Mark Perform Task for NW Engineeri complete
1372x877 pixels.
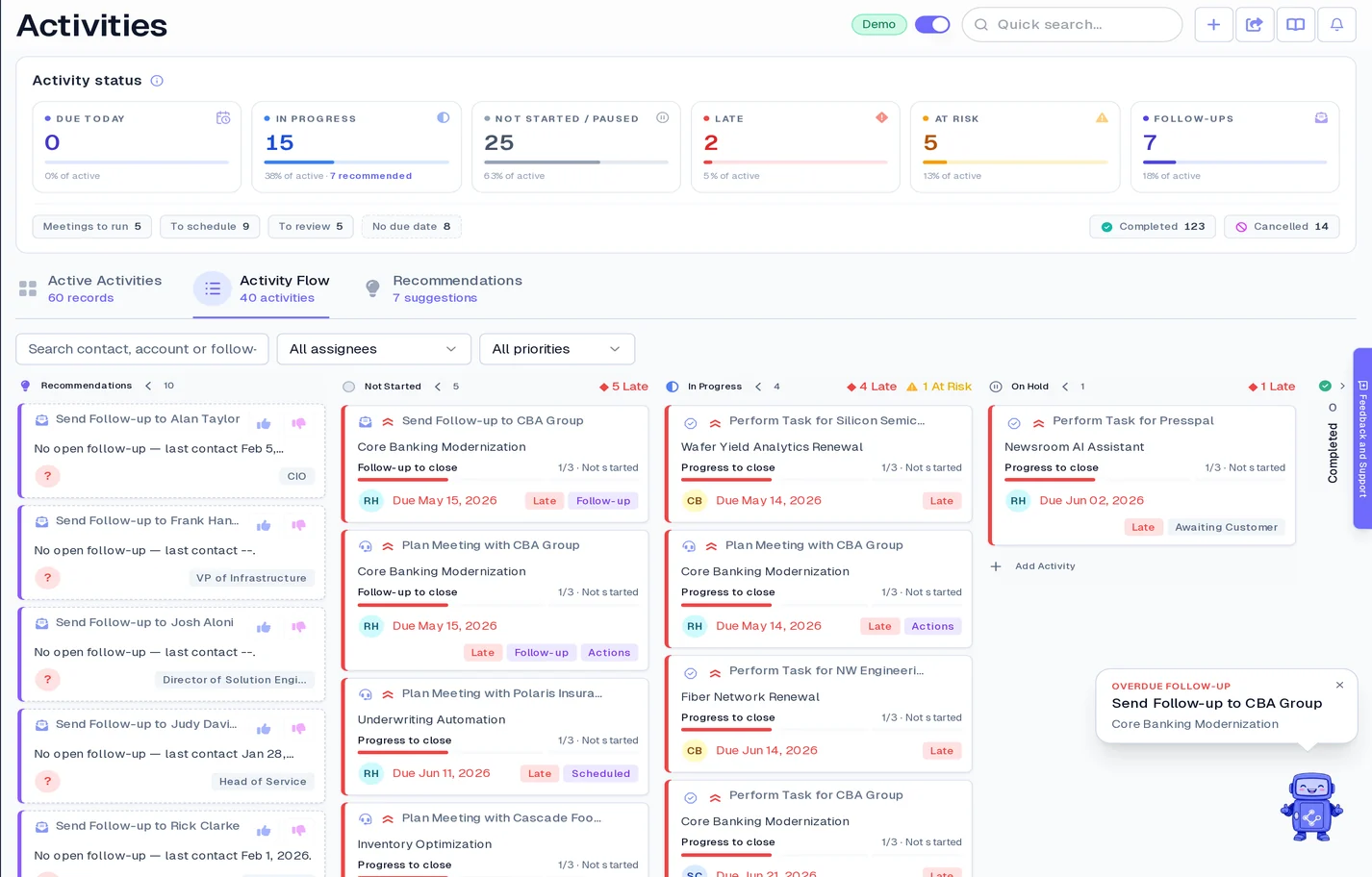(x=690, y=673)
